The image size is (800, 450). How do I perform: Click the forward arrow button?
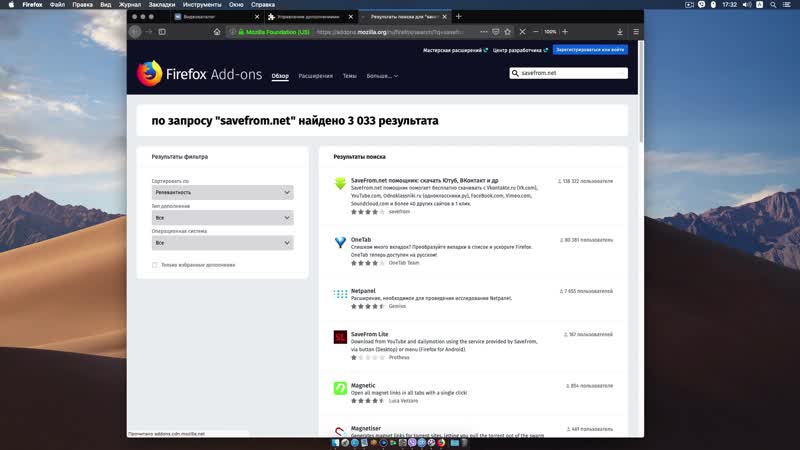[149, 32]
